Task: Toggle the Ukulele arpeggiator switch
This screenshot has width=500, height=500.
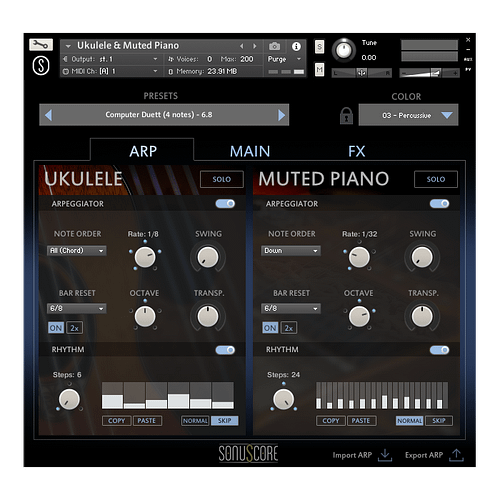Action: tap(225, 204)
